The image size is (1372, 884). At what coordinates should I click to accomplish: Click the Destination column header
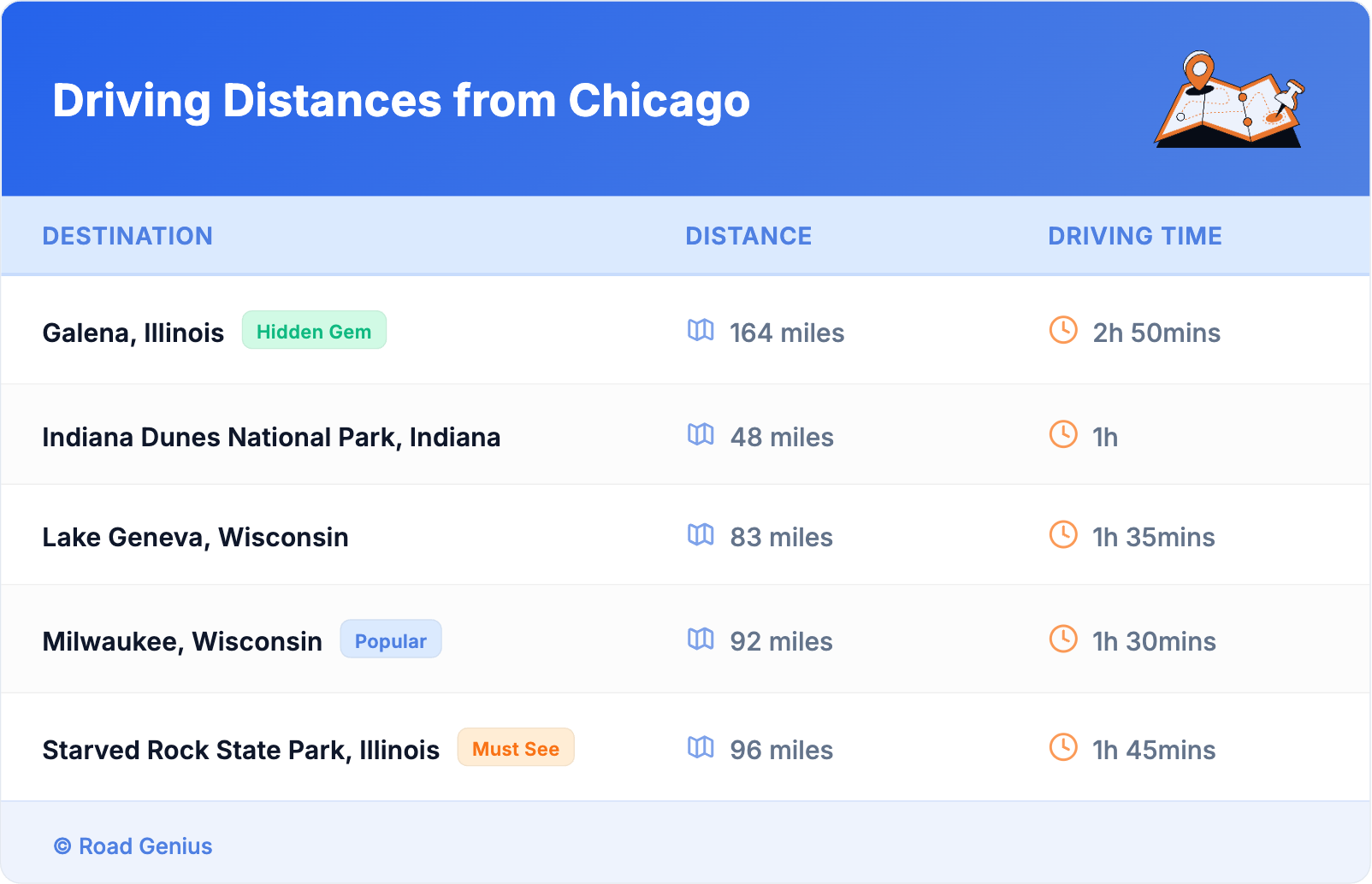[127, 236]
